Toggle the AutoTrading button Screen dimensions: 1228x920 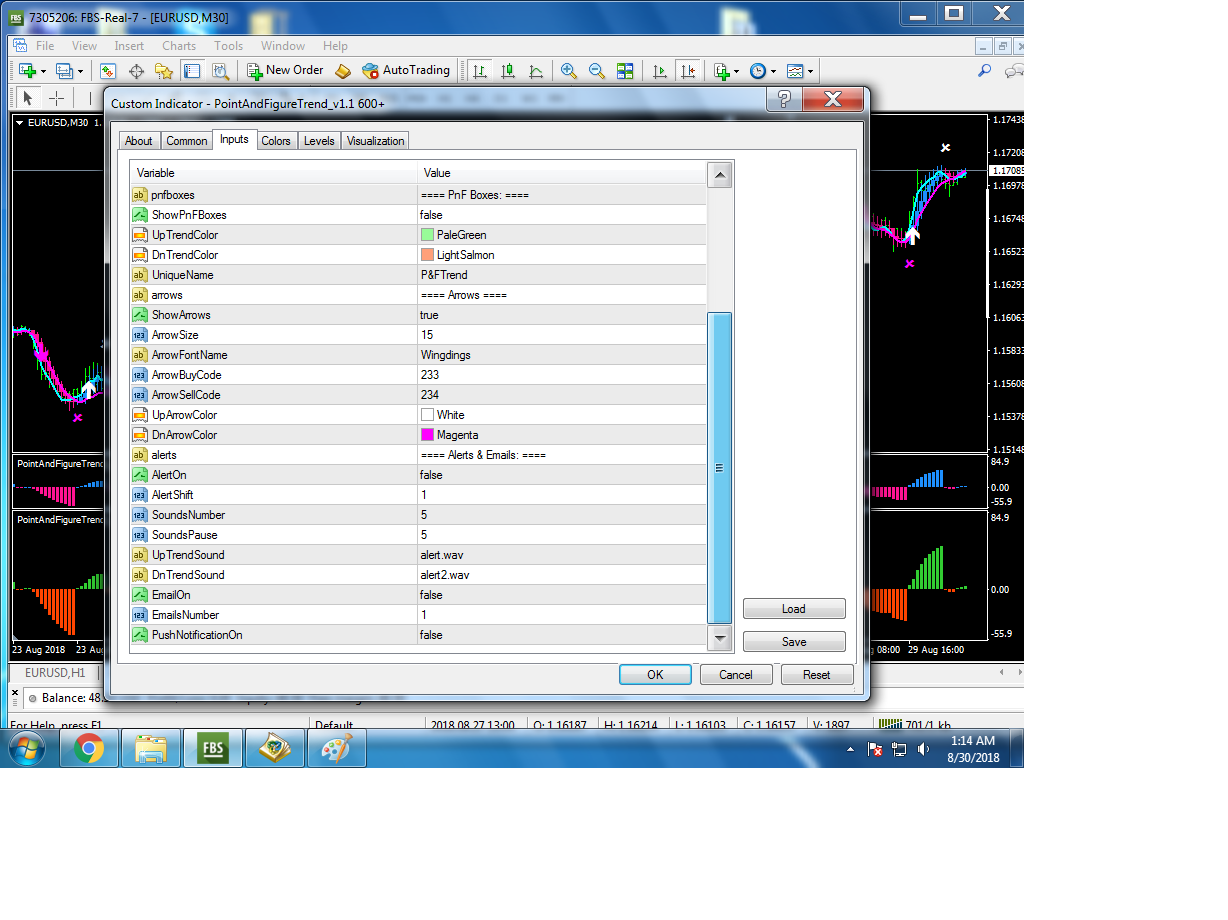click(x=405, y=71)
